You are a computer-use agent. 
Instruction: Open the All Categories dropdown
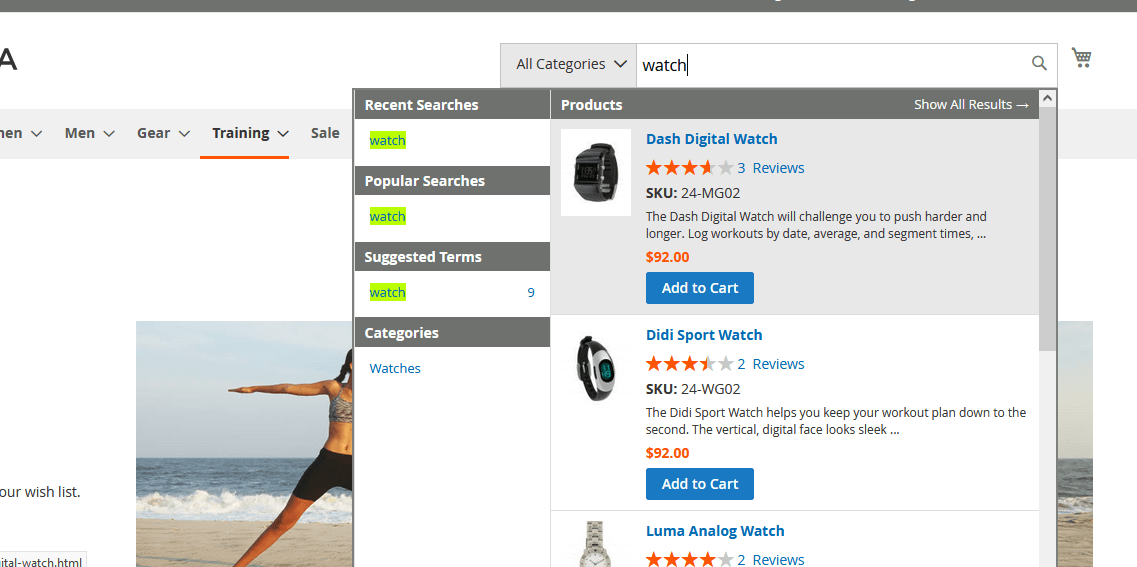click(568, 65)
